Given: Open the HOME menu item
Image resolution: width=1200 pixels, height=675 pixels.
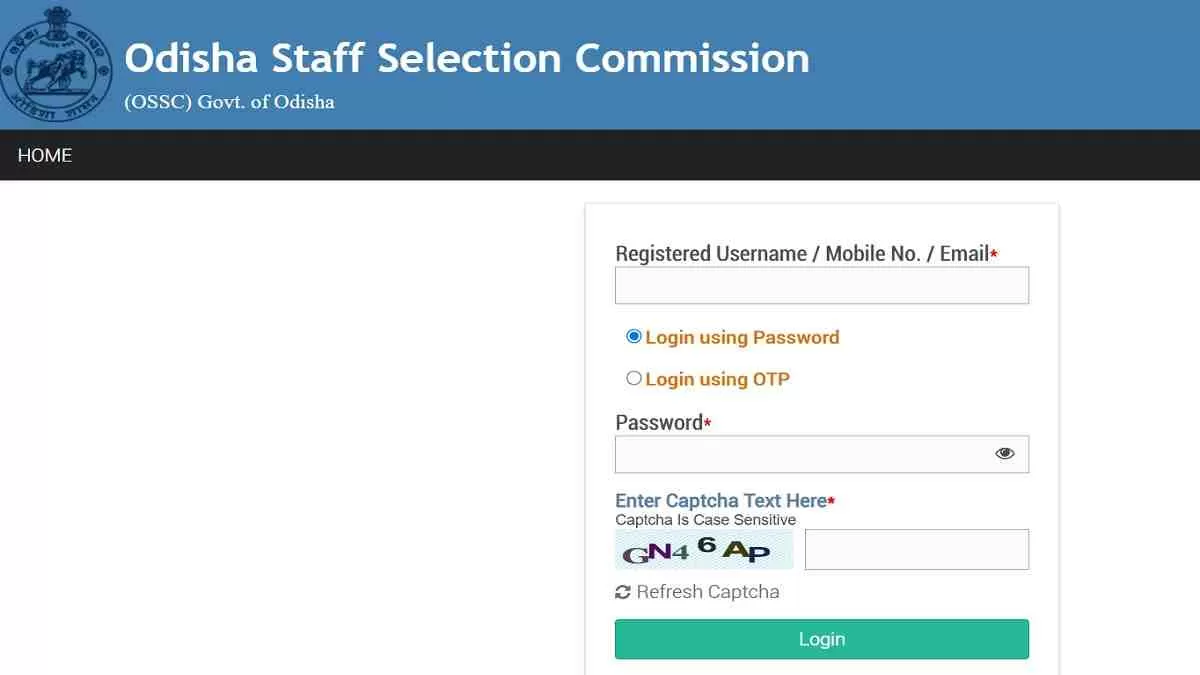Looking at the screenshot, I should tap(45, 155).
